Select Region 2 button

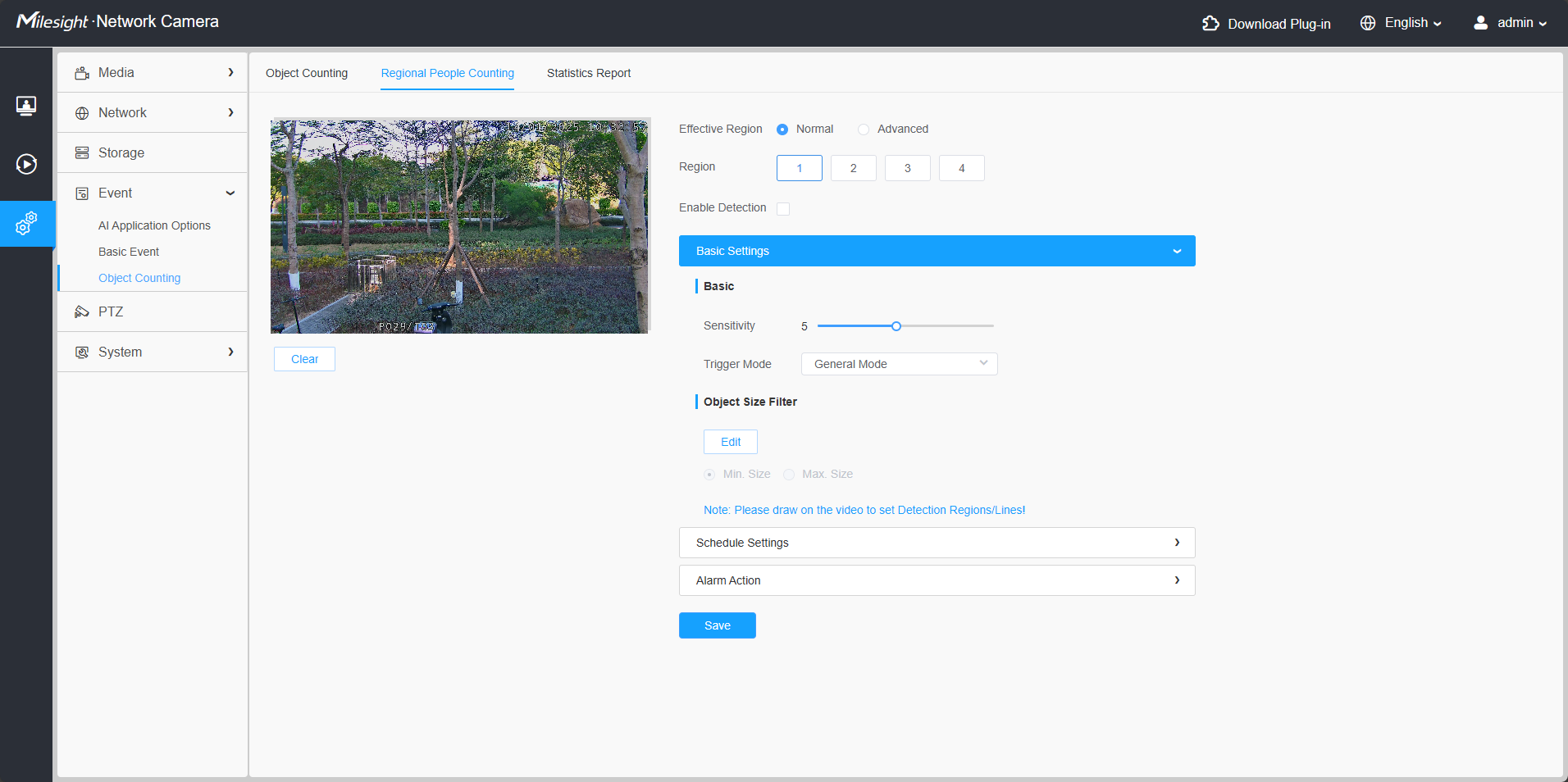pyautogui.click(x=854, y=168)
